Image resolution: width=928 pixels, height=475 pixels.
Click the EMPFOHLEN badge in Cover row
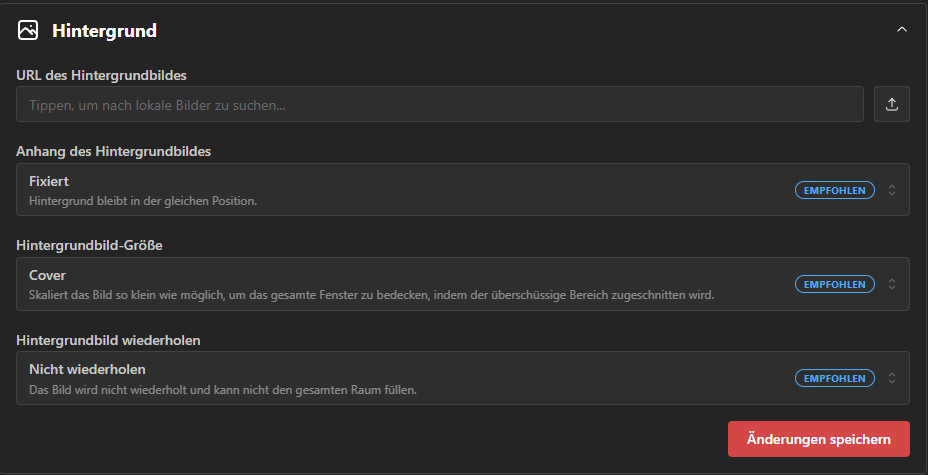coord(835,284)
